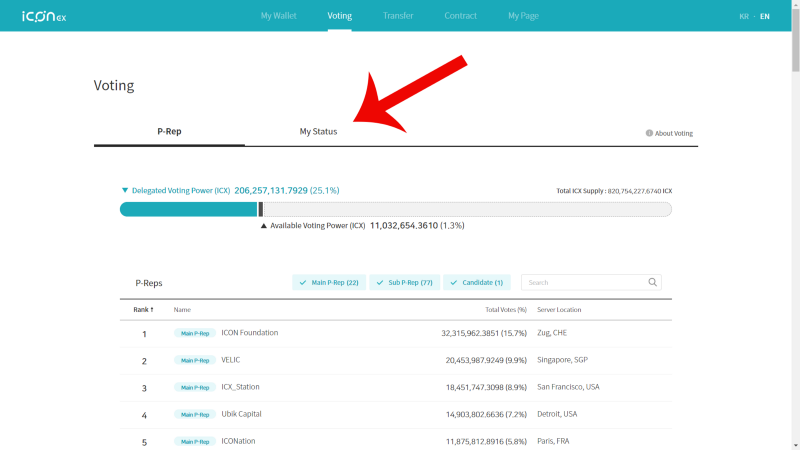Screen dimensions: 800x450
Task: Open the Contract menu
Action: coord(460,16)
